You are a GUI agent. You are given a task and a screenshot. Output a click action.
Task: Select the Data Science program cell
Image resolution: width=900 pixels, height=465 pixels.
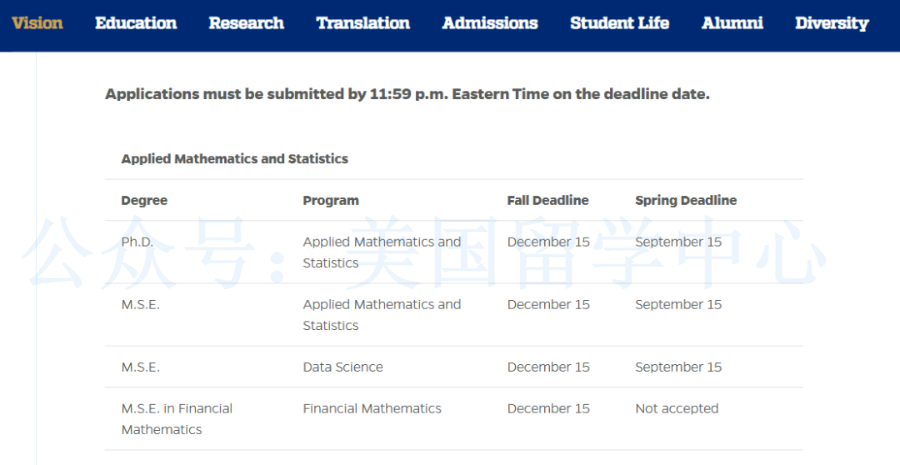click(343, 367)
